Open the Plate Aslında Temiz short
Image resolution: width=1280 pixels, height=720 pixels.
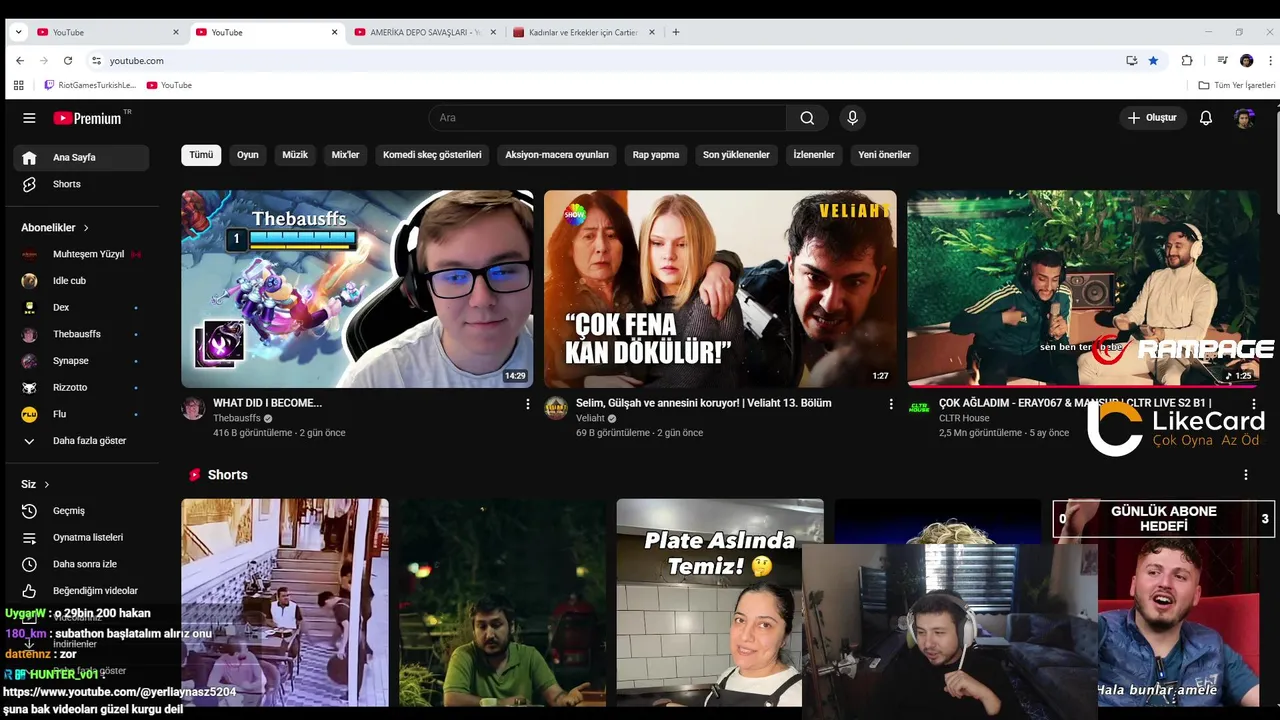pyautogui.click(x=720, y=603)
